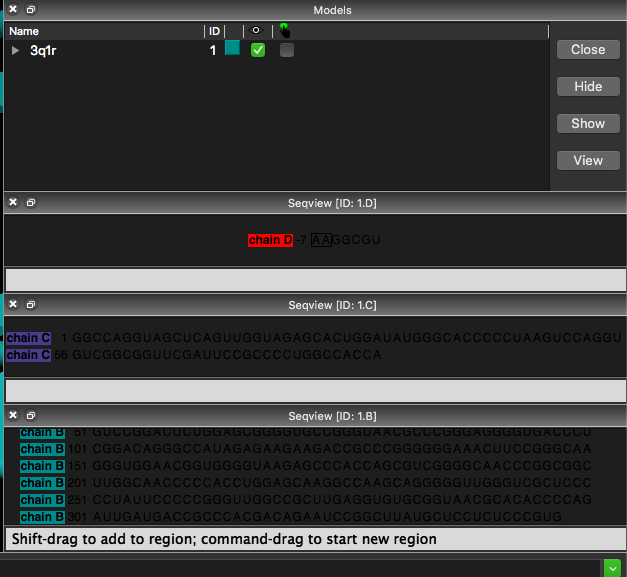Float the Models panel using the undock icon
This screenshot has height=577, width=627.
(31, 10)
